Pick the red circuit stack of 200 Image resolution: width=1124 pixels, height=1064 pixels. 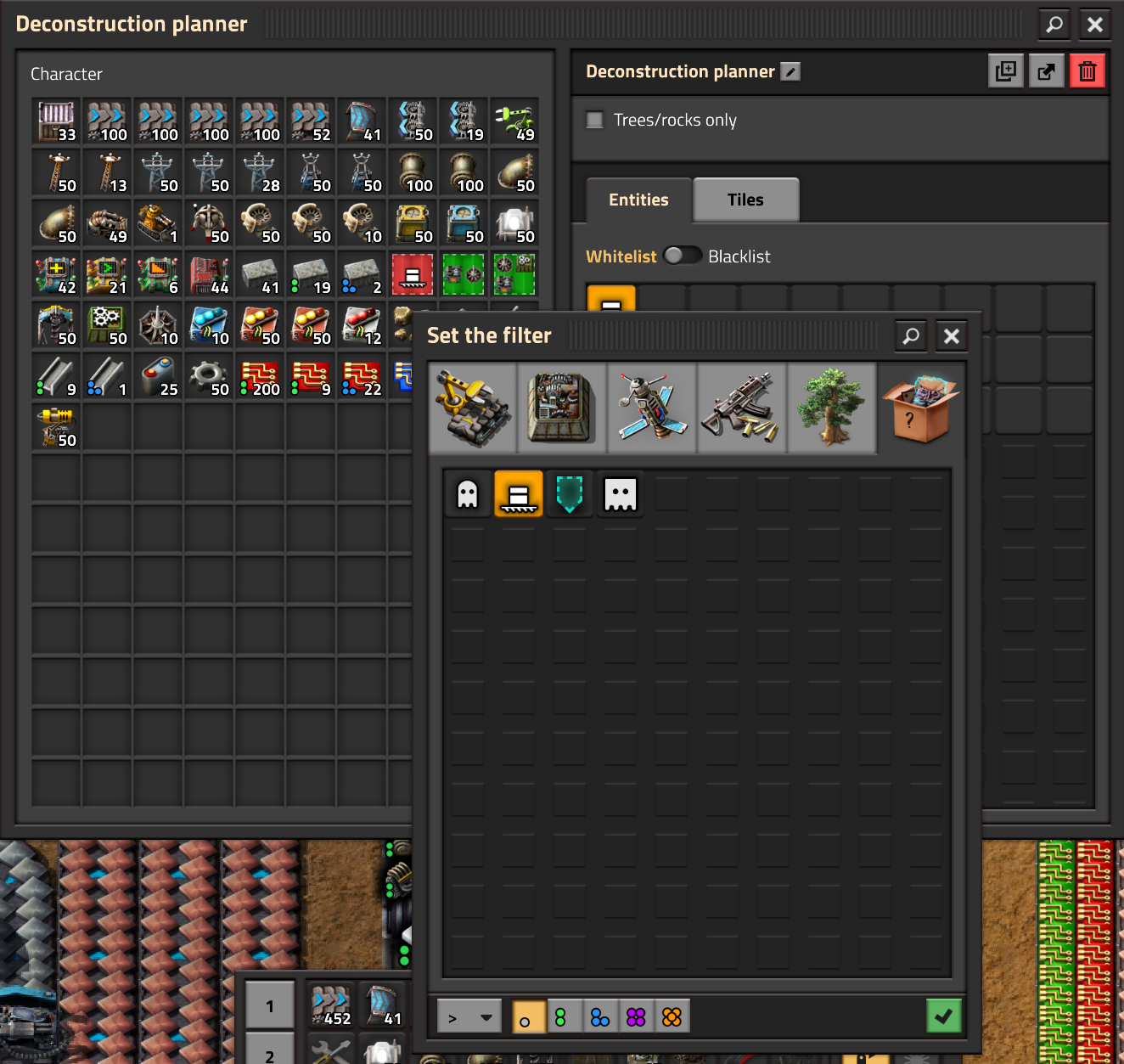tap(261, 376)
